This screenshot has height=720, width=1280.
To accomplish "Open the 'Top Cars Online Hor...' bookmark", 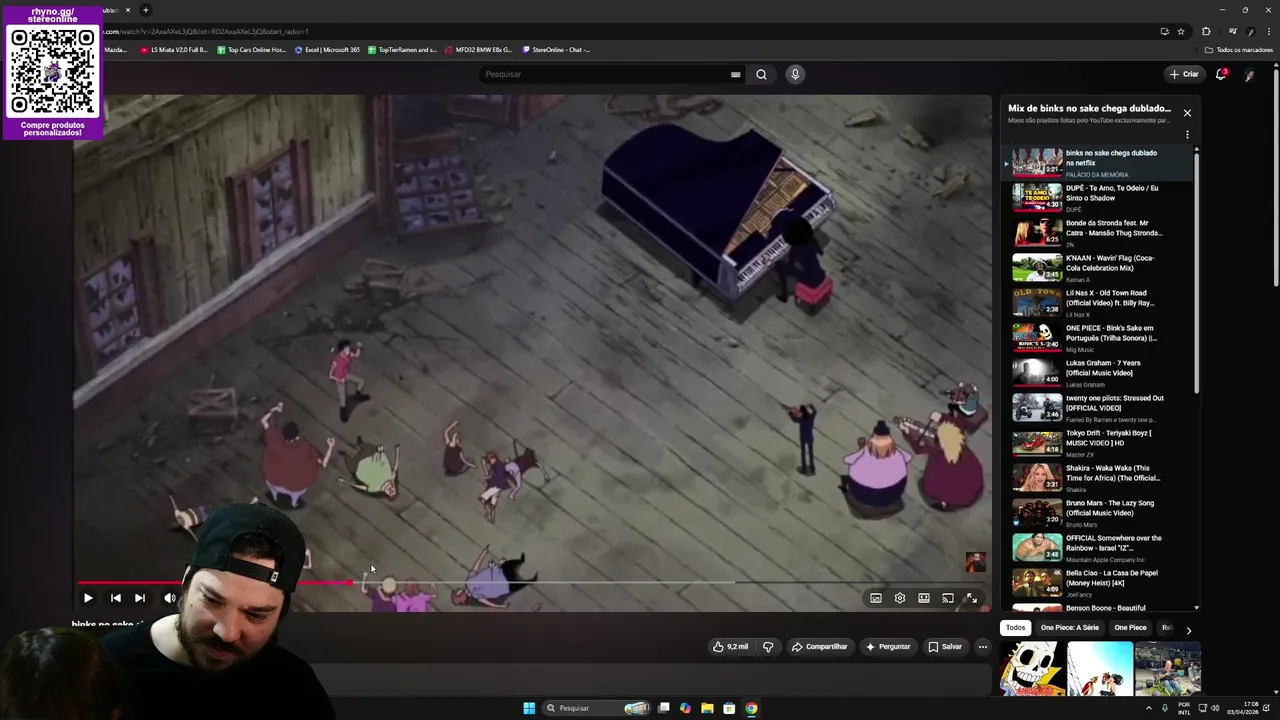I will click(x=251, y=50).
